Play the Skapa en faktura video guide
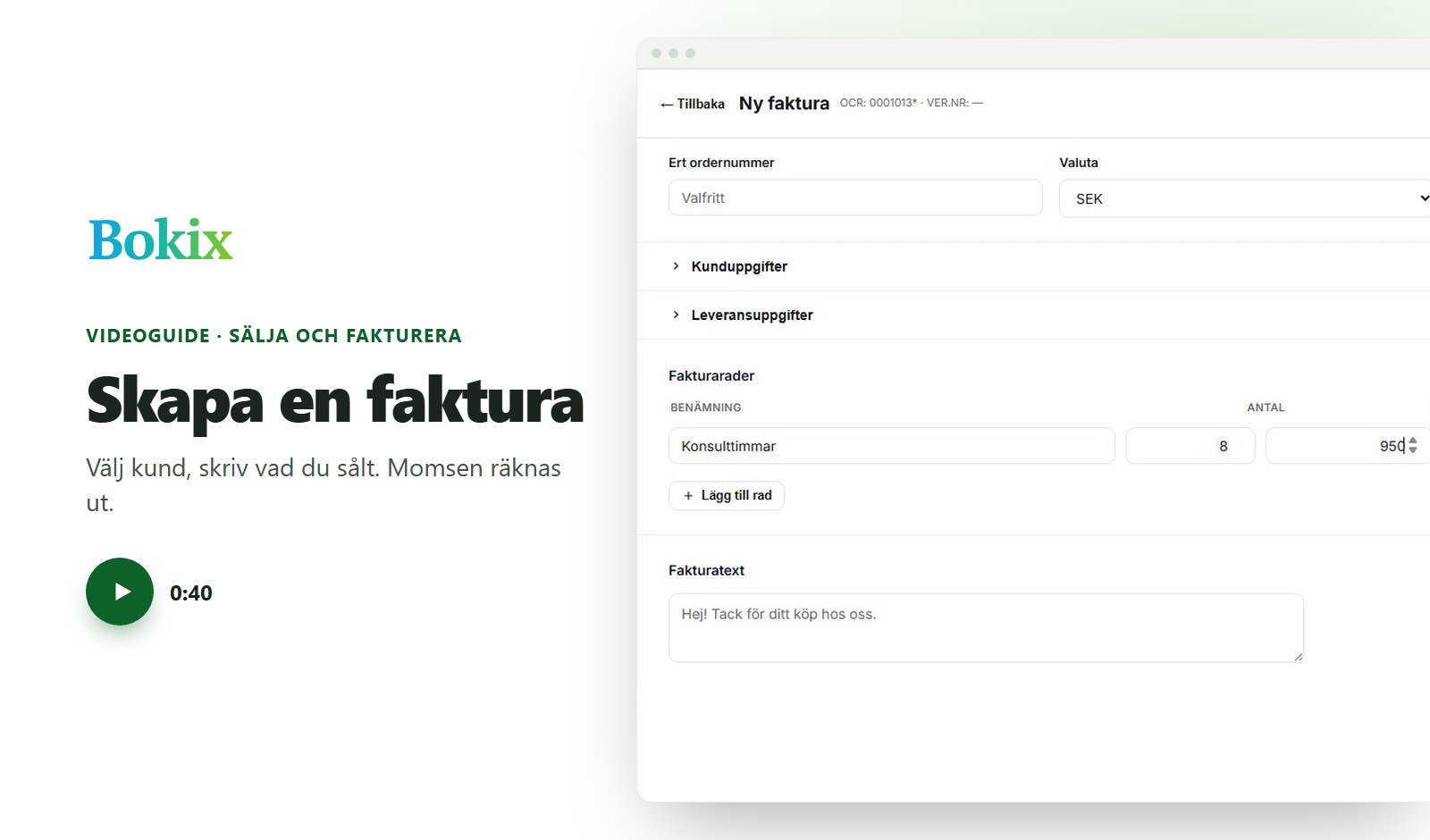The height and width of the screenshot is (840, 1430). 120,592
